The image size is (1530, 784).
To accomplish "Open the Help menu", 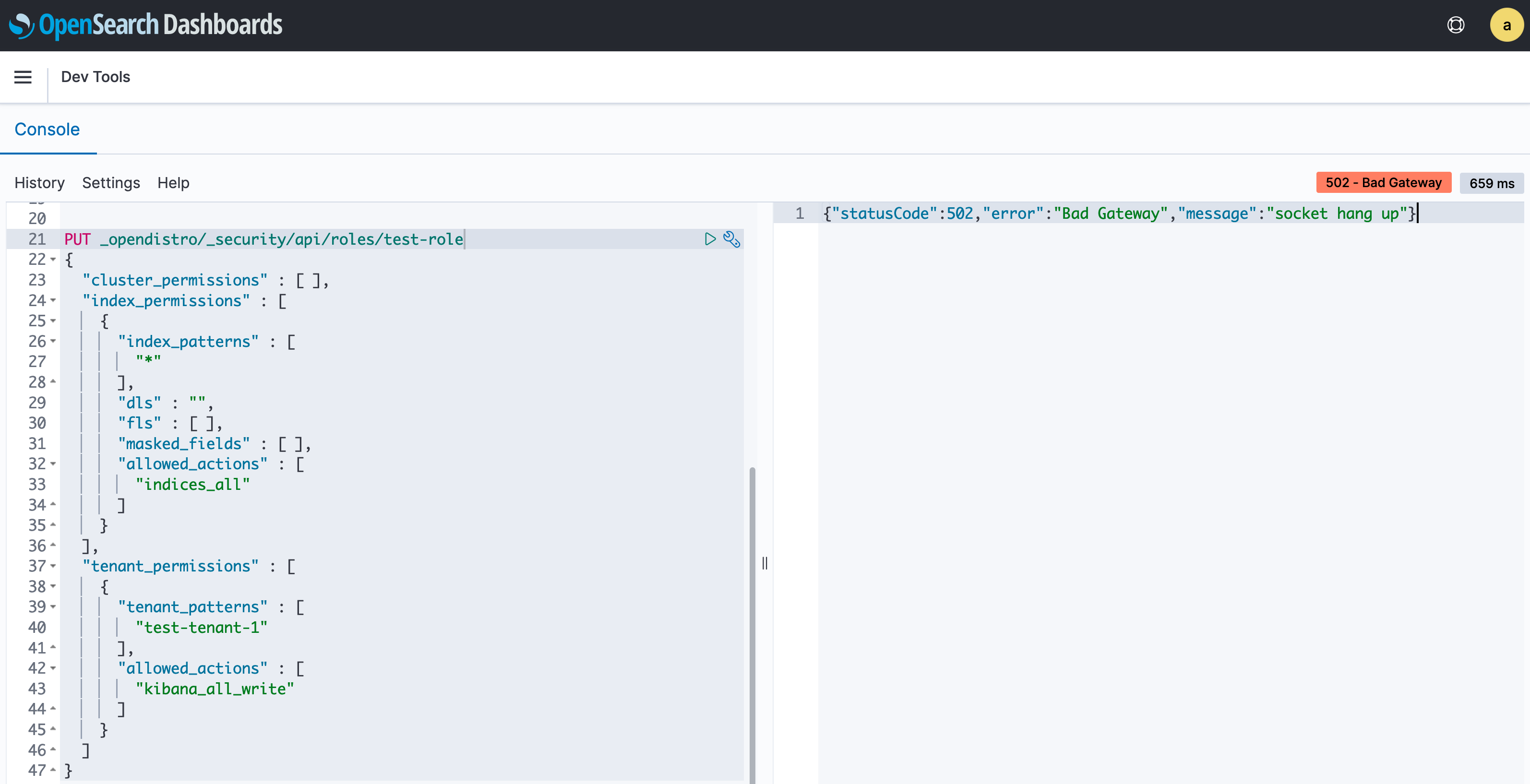I will (x=173, y=183).
